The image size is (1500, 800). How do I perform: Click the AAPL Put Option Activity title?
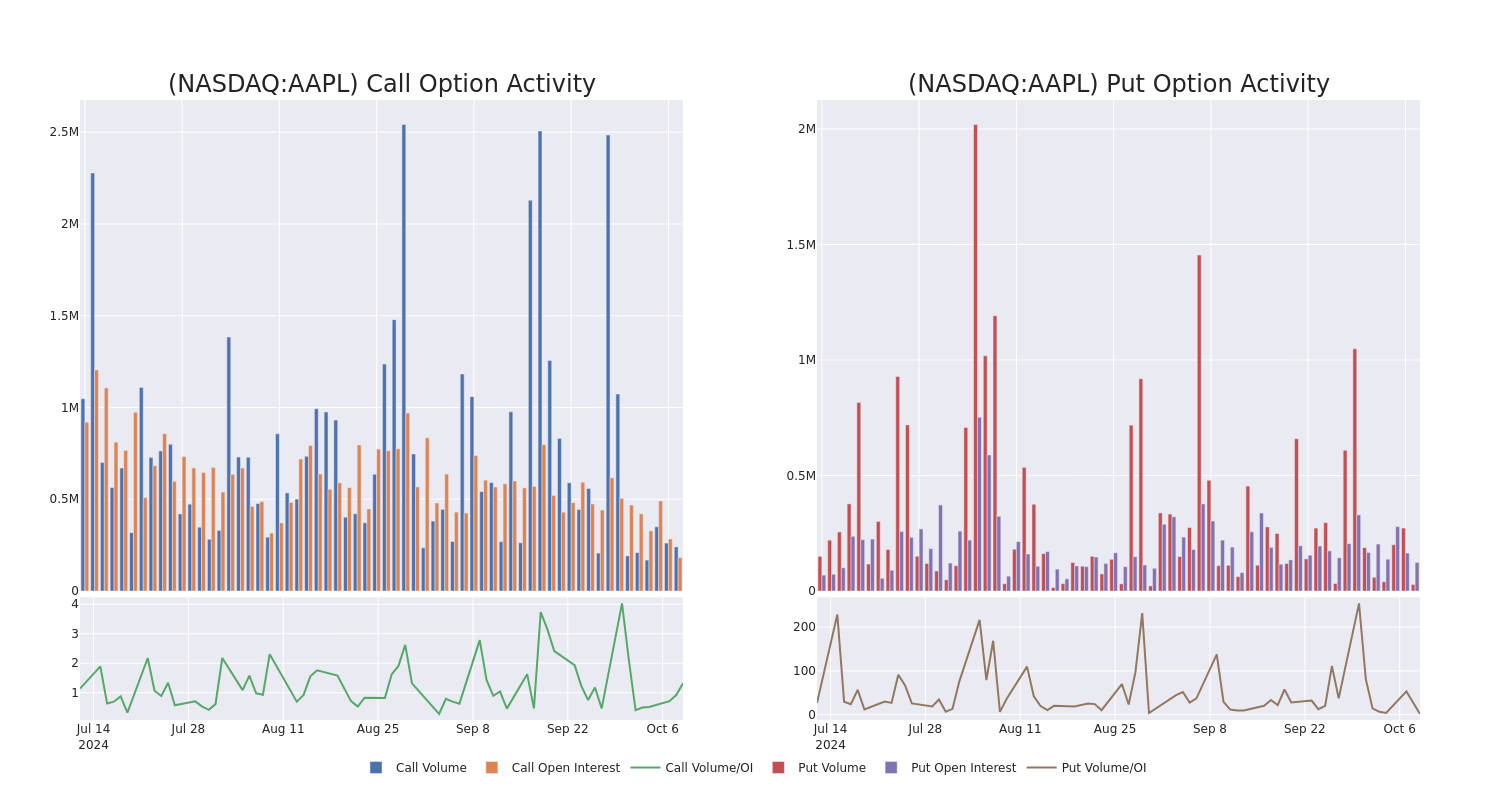click(x=1119, y=84)
